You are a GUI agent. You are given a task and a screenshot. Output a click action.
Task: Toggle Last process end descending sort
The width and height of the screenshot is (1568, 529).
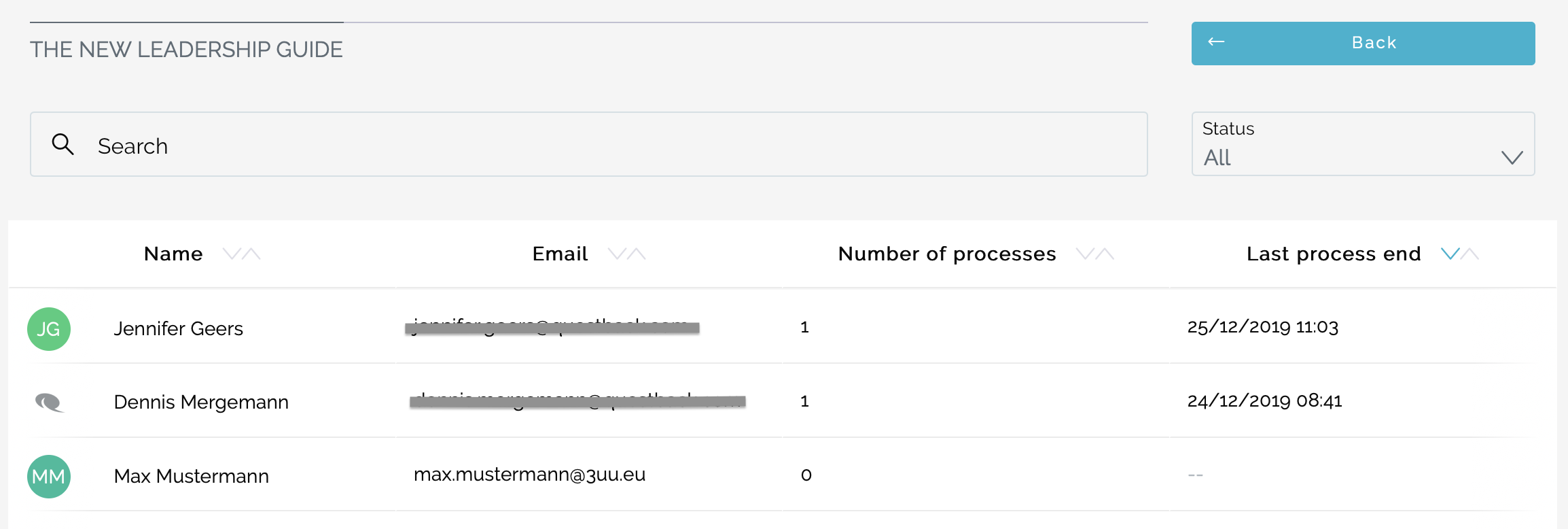click(1450, 254)
